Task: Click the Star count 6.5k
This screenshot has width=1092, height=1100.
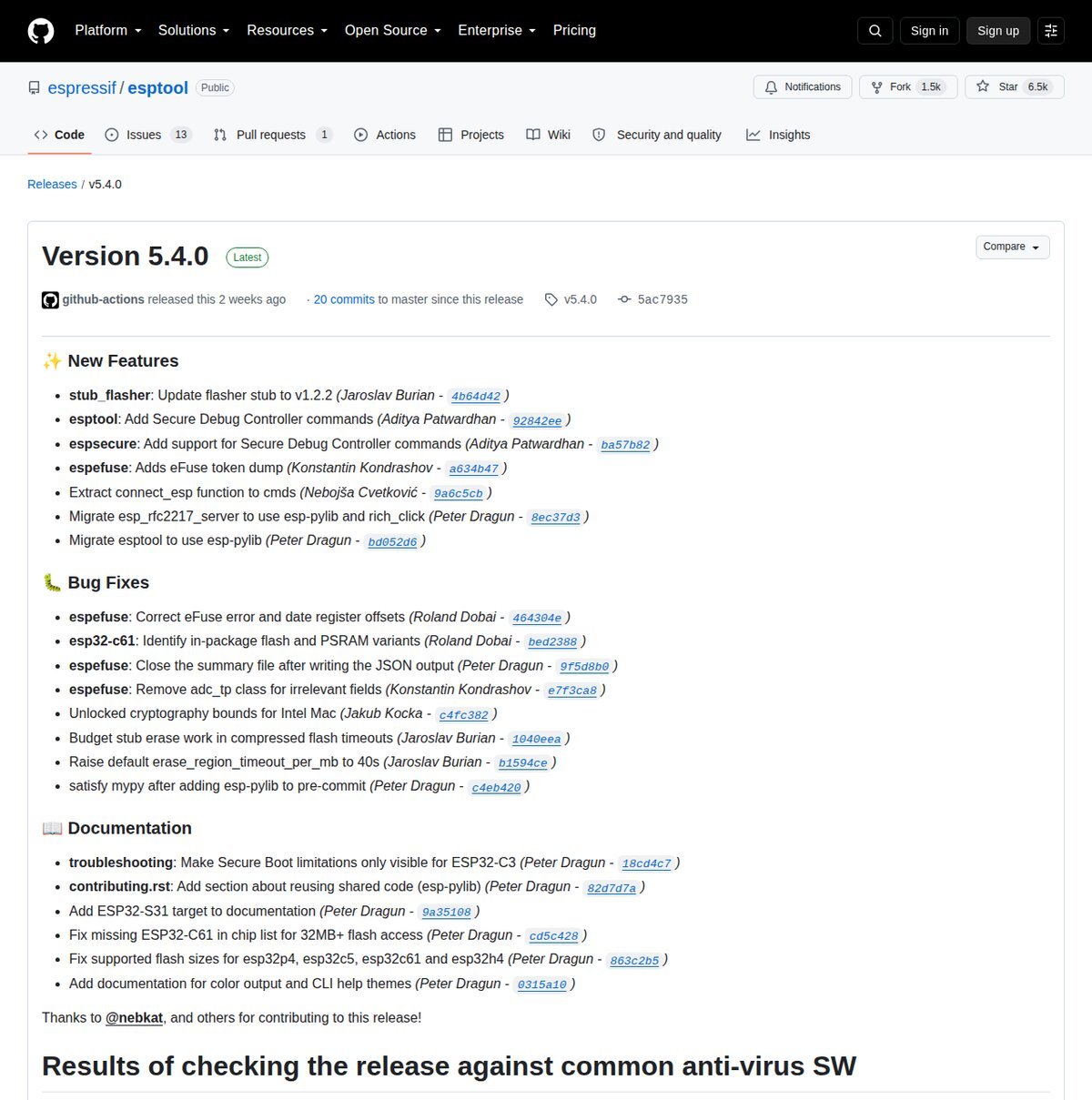Action: (x=1038, y=87)
